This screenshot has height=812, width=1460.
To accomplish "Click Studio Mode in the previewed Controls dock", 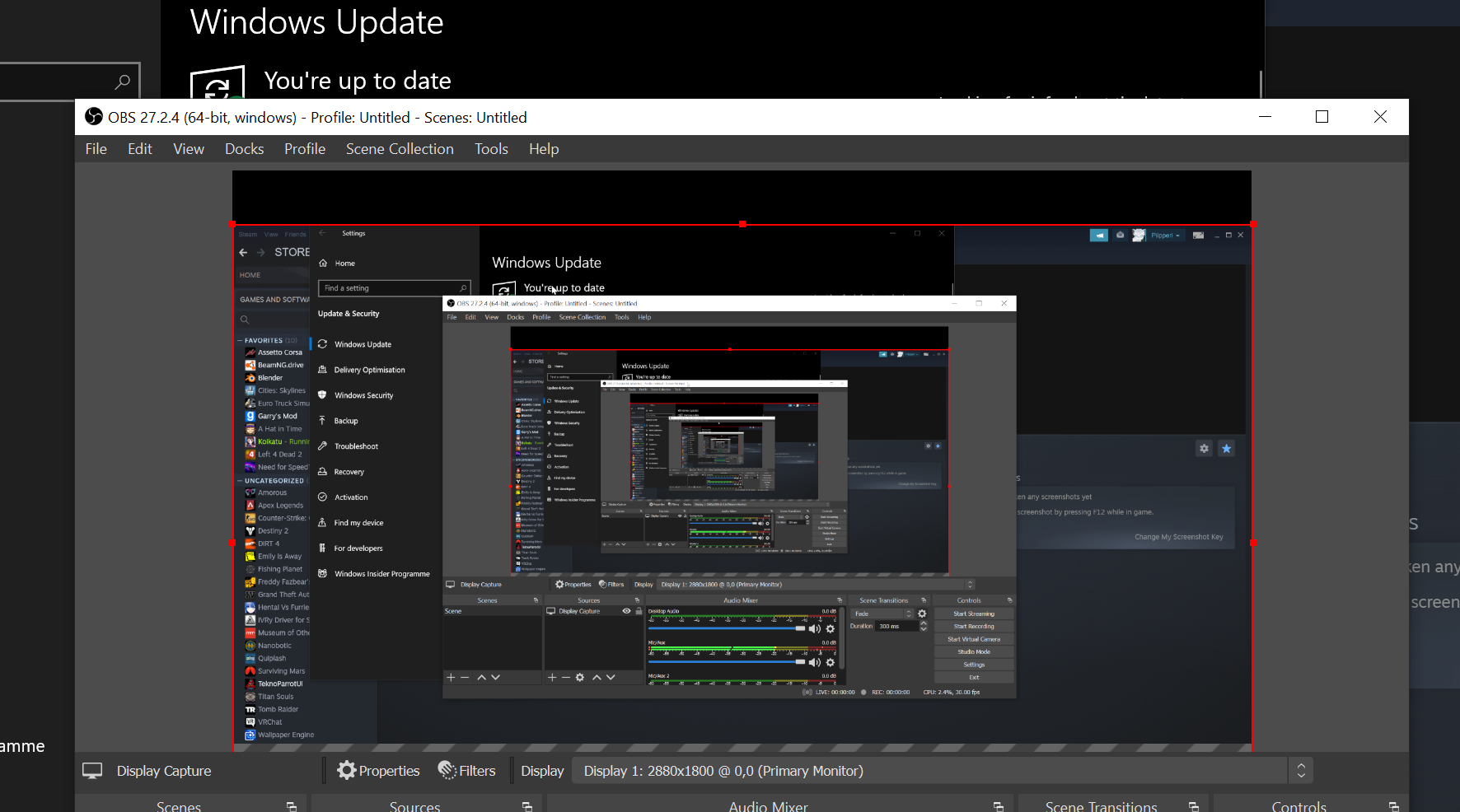I will pyautogui.click(x=974, y=651).
